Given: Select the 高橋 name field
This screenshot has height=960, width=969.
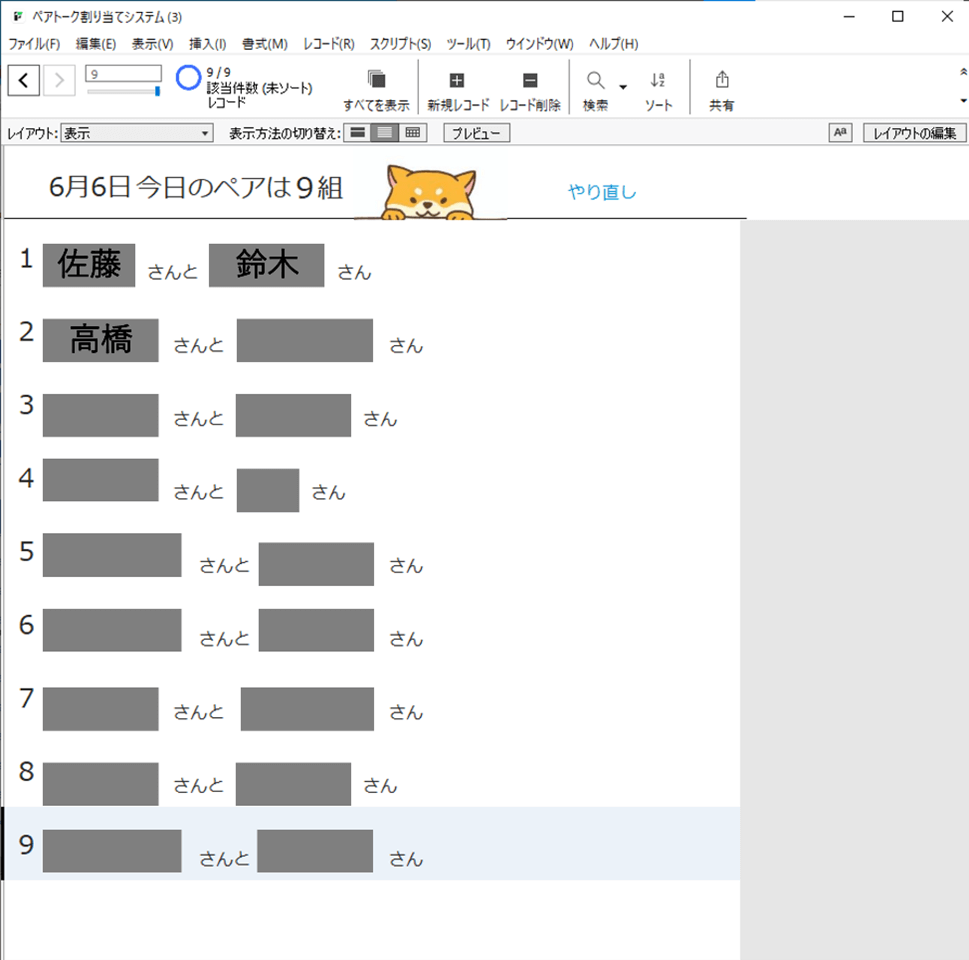Looking at the screenshot, I should (101, 340).
